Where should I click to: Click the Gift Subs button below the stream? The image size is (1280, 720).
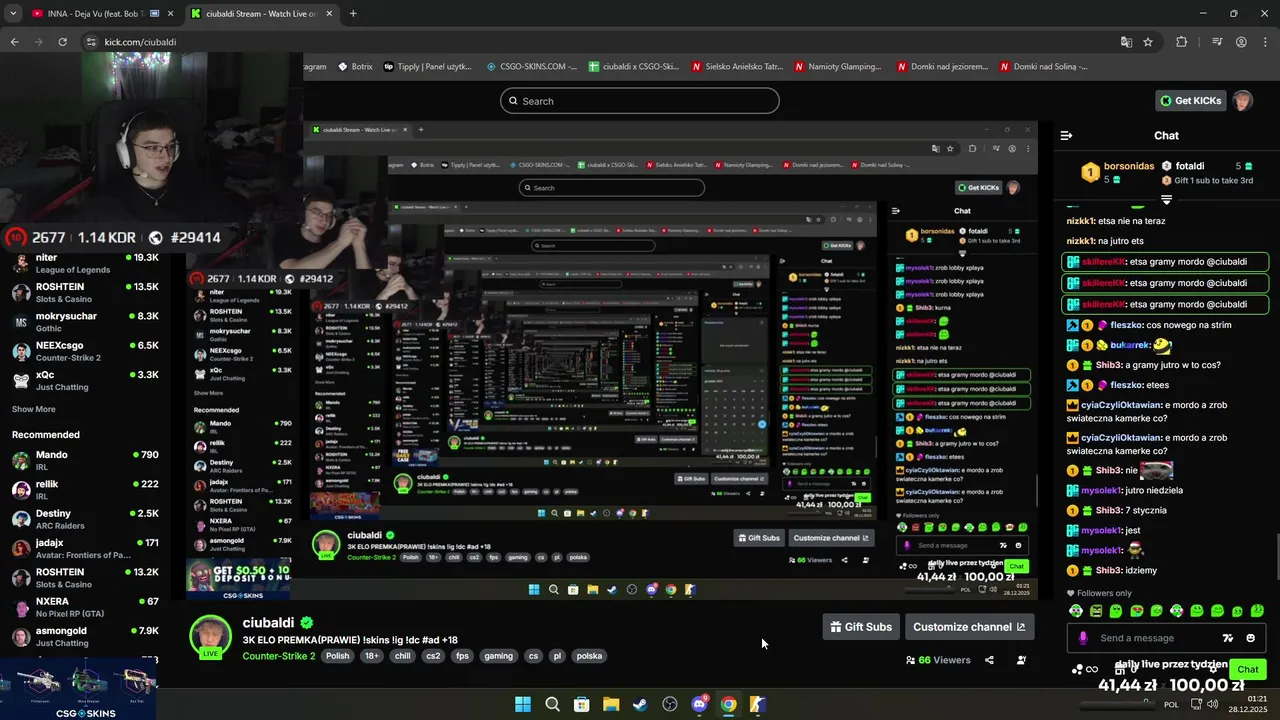(x=861, y=627)
